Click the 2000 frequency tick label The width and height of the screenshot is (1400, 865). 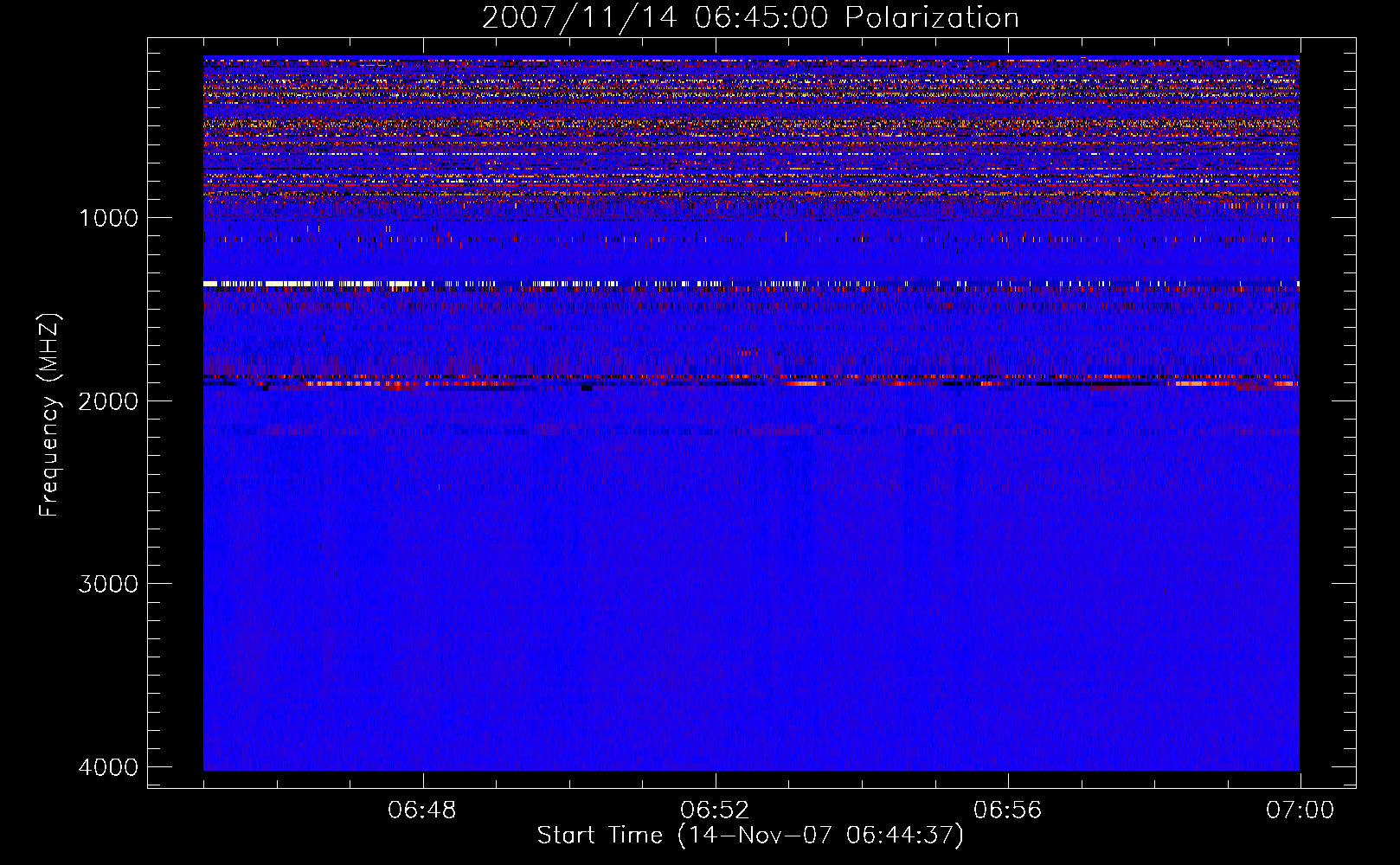(x=108, y=400)
